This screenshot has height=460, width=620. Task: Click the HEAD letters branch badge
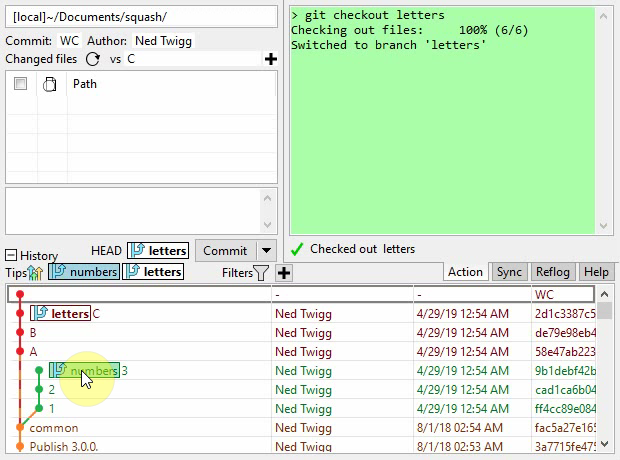coord(158,250)
